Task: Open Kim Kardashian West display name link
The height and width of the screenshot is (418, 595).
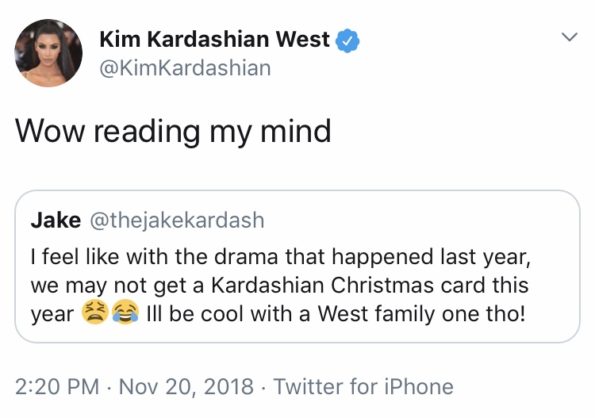Action: (214, 39)
